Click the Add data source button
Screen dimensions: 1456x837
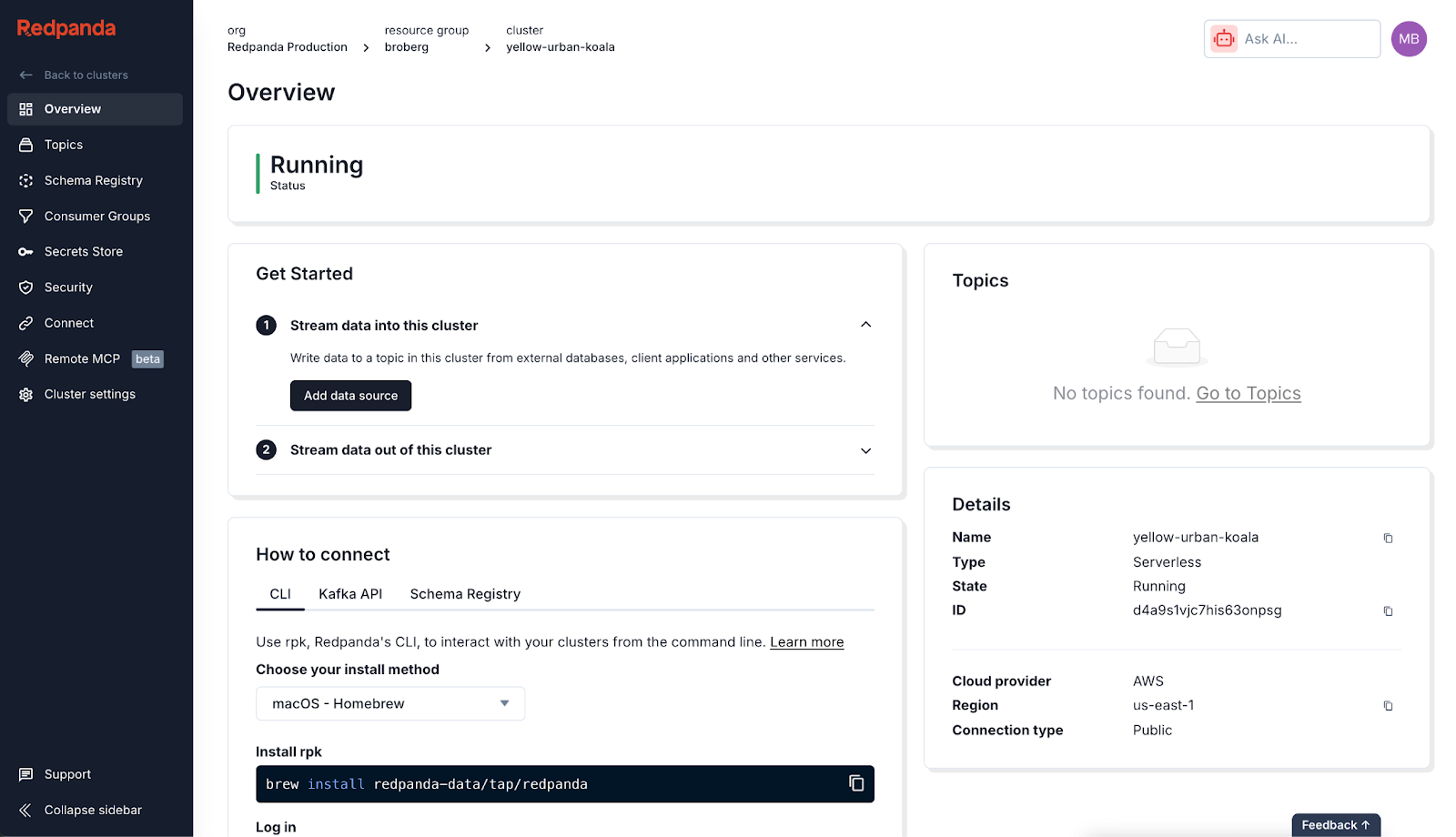350,396
